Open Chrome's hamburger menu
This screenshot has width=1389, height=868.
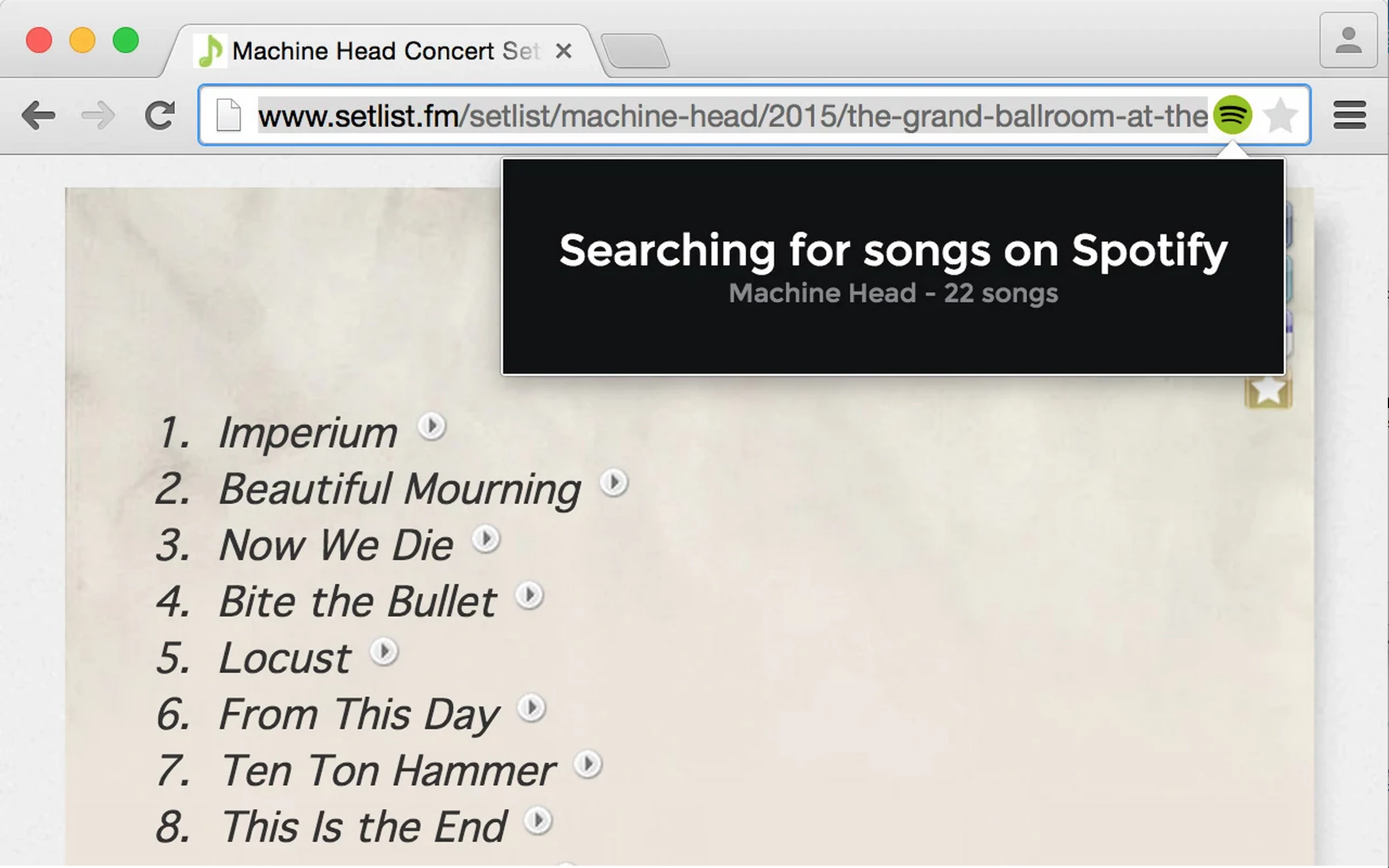pos(1349,116)
